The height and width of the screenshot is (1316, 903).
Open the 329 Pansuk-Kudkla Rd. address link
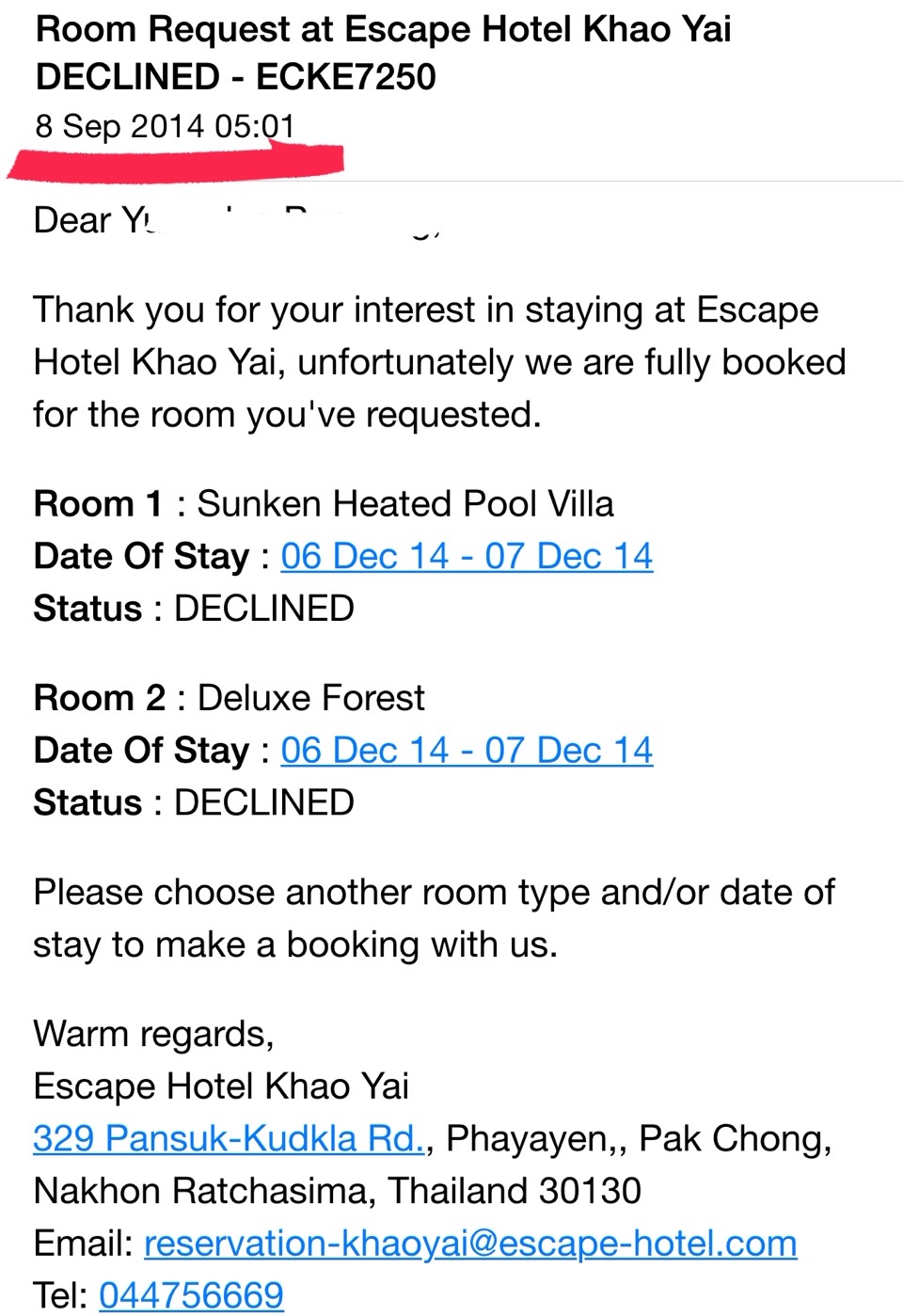230,1138
